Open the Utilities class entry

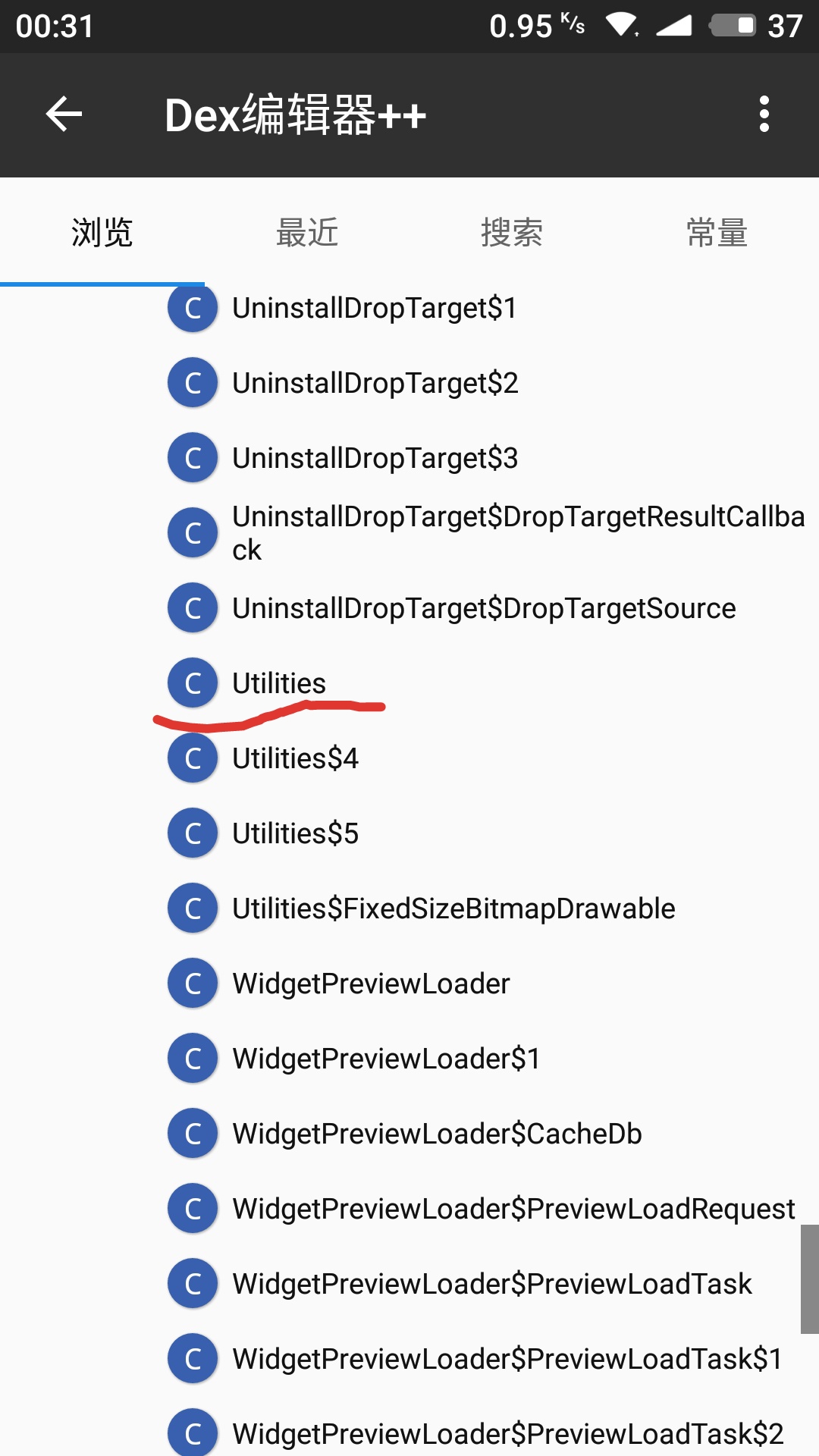279,683
